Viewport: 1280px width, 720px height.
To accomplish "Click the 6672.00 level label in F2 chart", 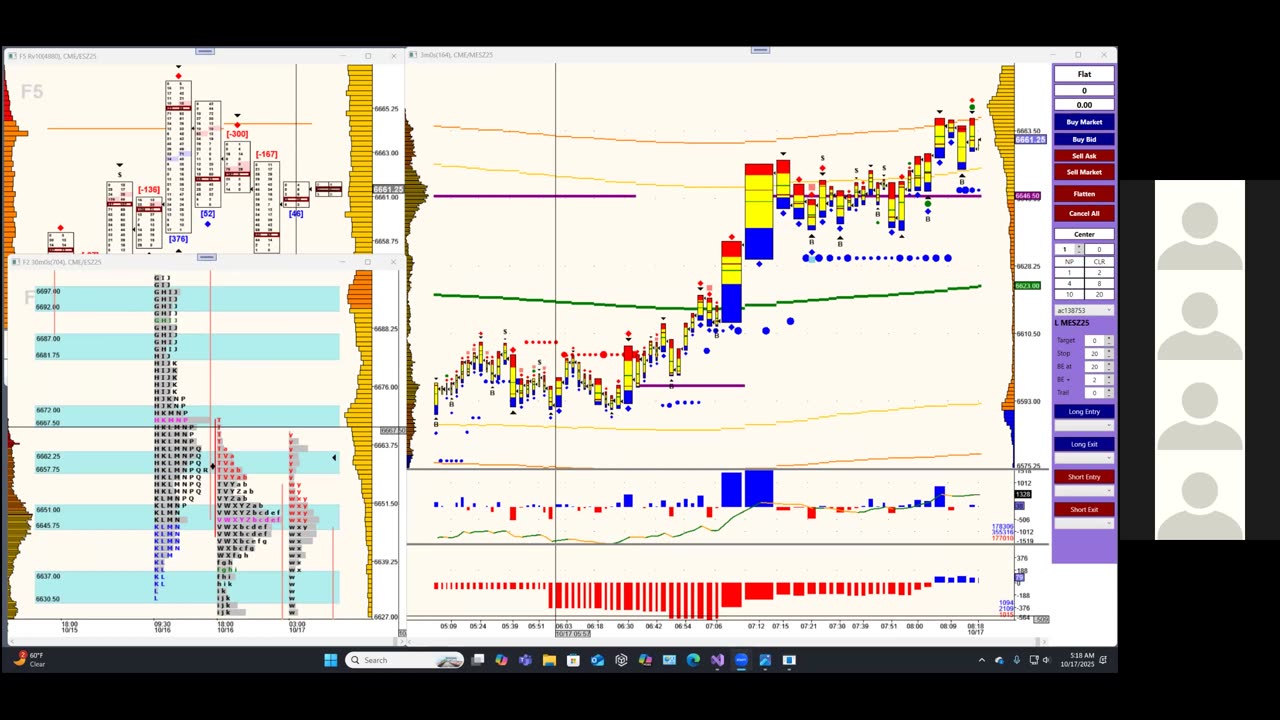I will (48, 410).
